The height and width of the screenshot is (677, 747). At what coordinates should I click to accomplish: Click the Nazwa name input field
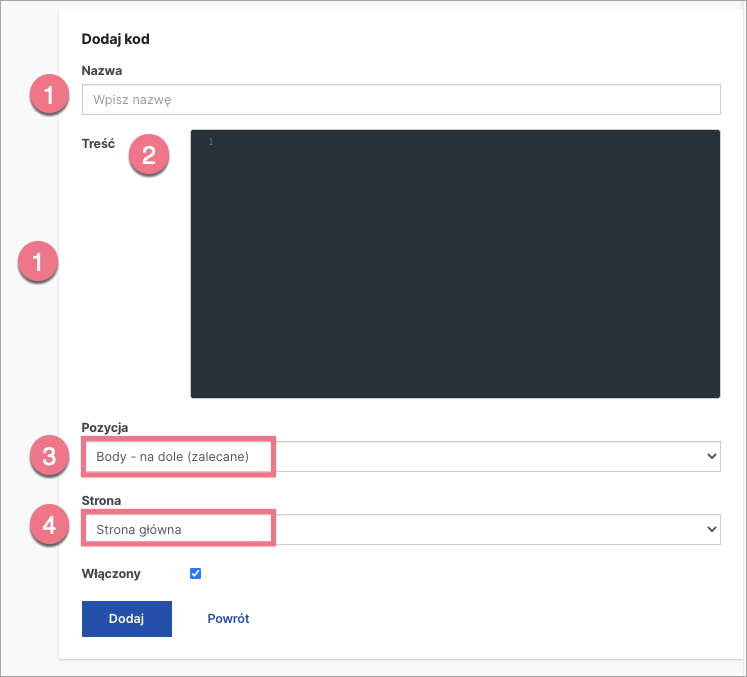pyautogui.click(x=401, y=100)
